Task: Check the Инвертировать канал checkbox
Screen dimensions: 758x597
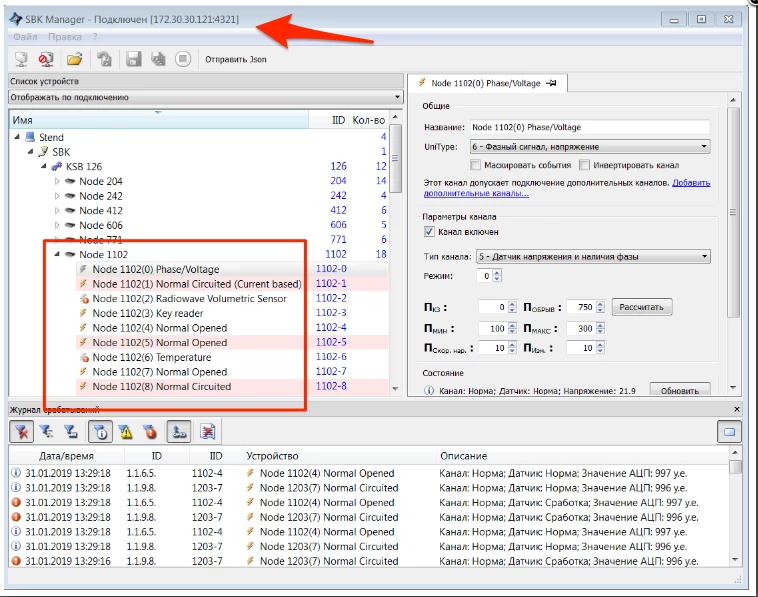Action: [584, 164]
